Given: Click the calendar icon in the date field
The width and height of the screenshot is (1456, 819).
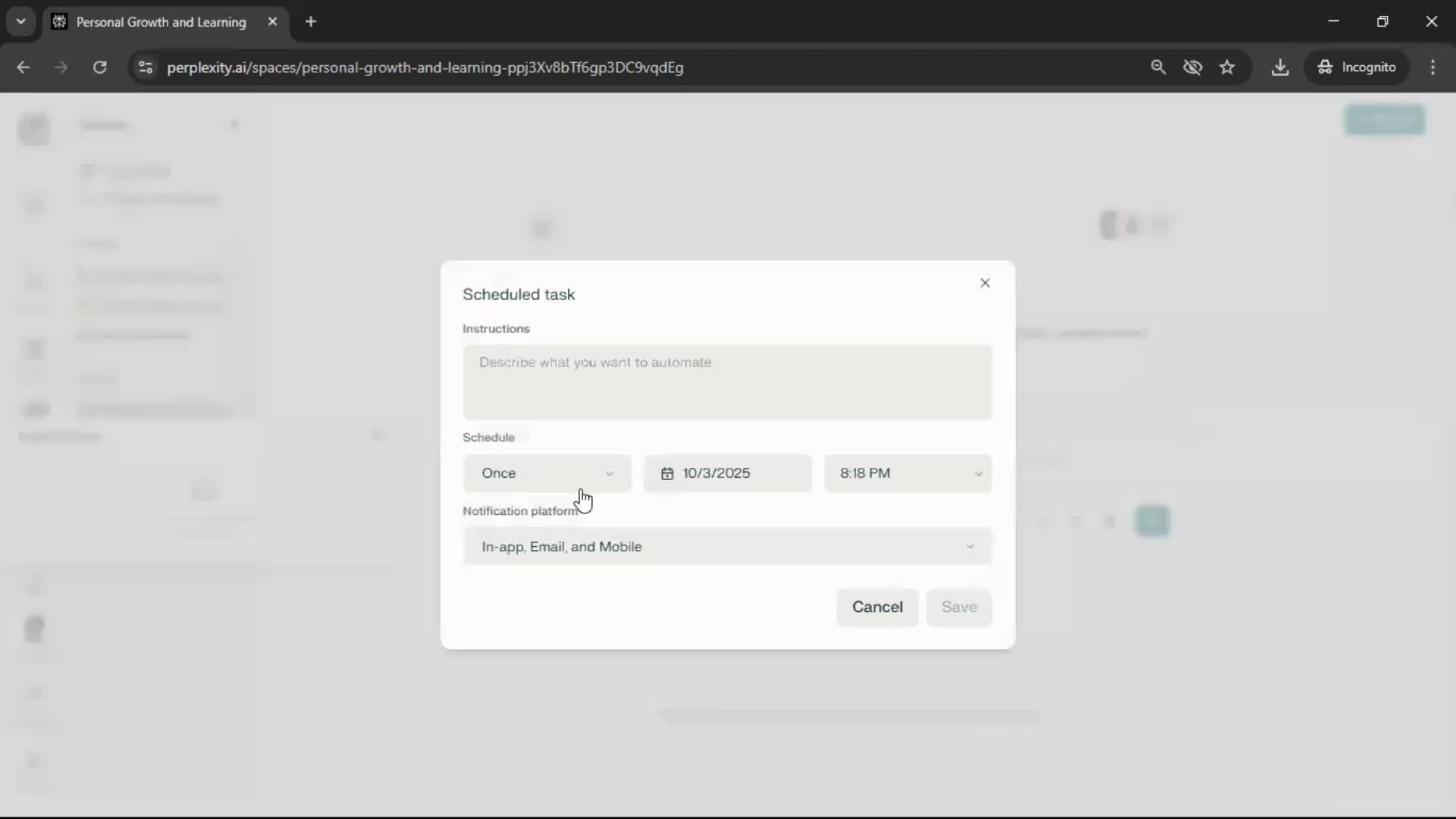Looking at the screenshot, I should 667,473.
